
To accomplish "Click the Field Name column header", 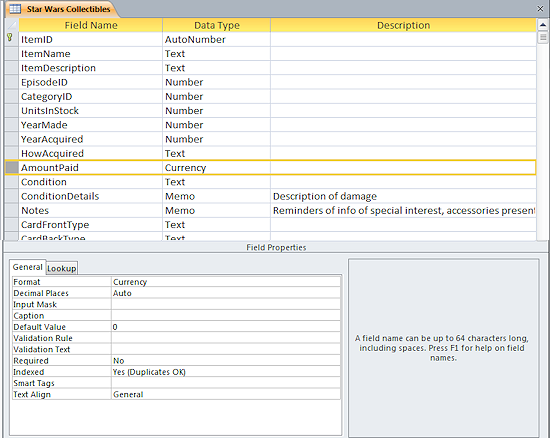I will click(x=91, y=25).
